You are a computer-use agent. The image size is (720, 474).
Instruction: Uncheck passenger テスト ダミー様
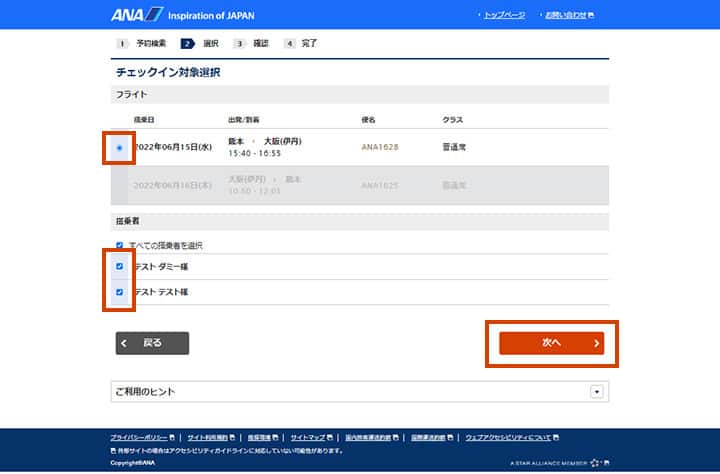pos(120,267)
